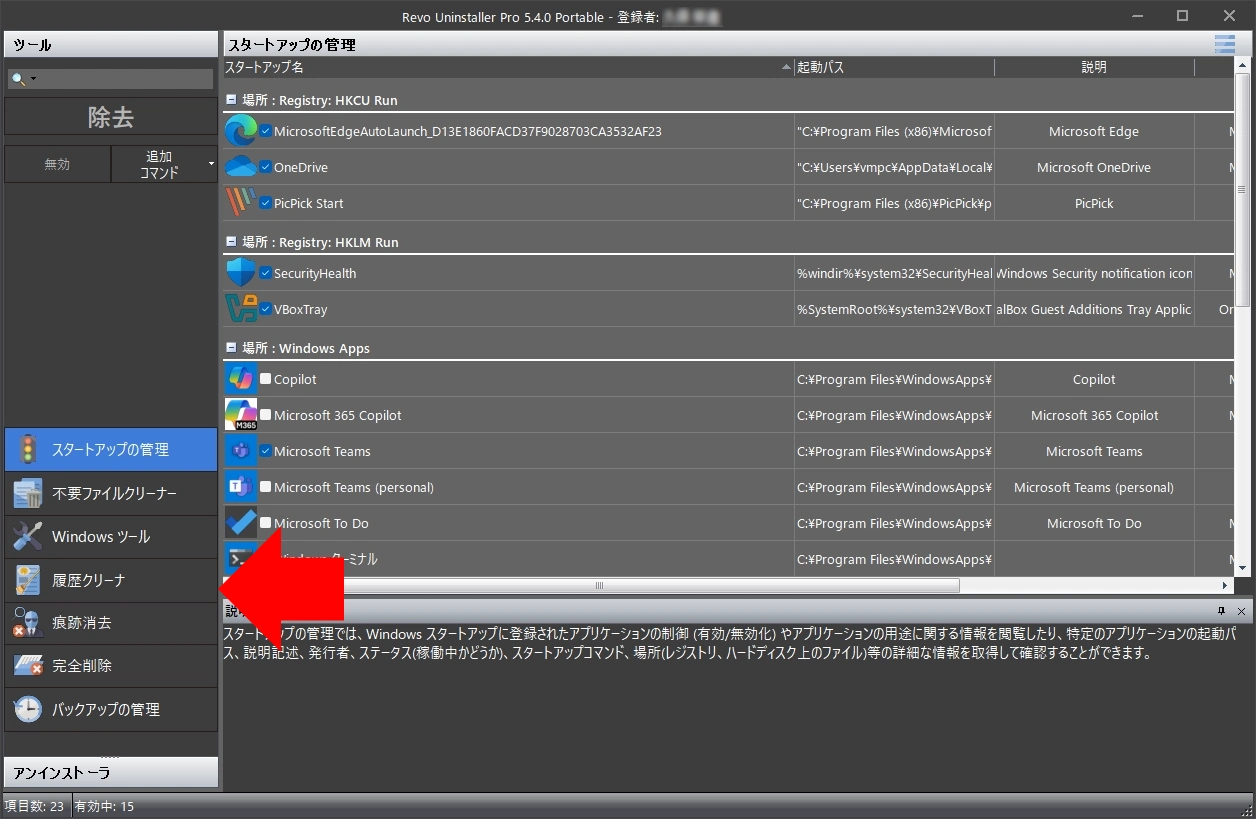Collapse the Registry: HKLM Run group
Screen dimensions: 1256x819
coord(231,242)
